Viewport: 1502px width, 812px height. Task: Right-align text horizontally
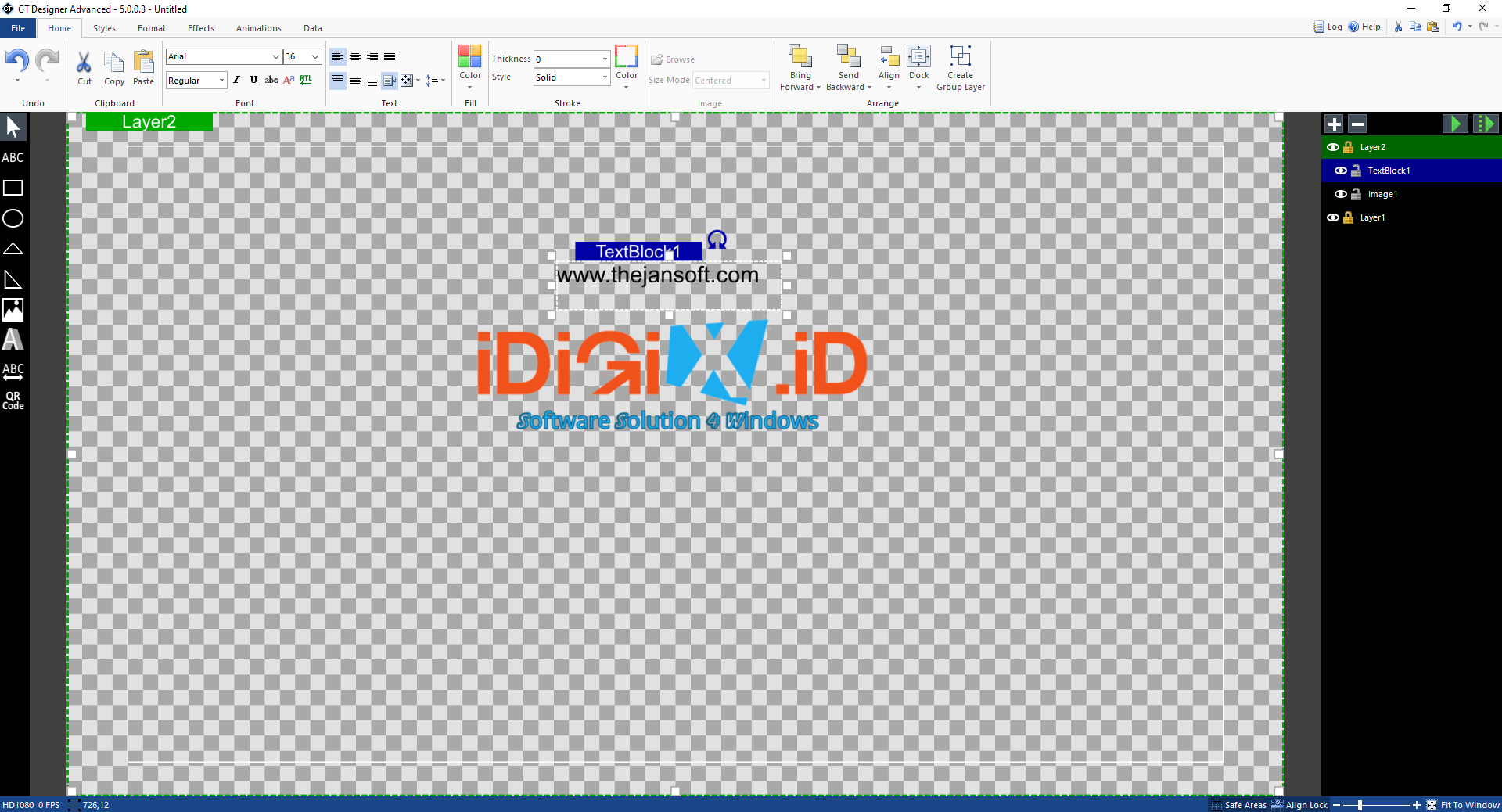tap(372, 56)
